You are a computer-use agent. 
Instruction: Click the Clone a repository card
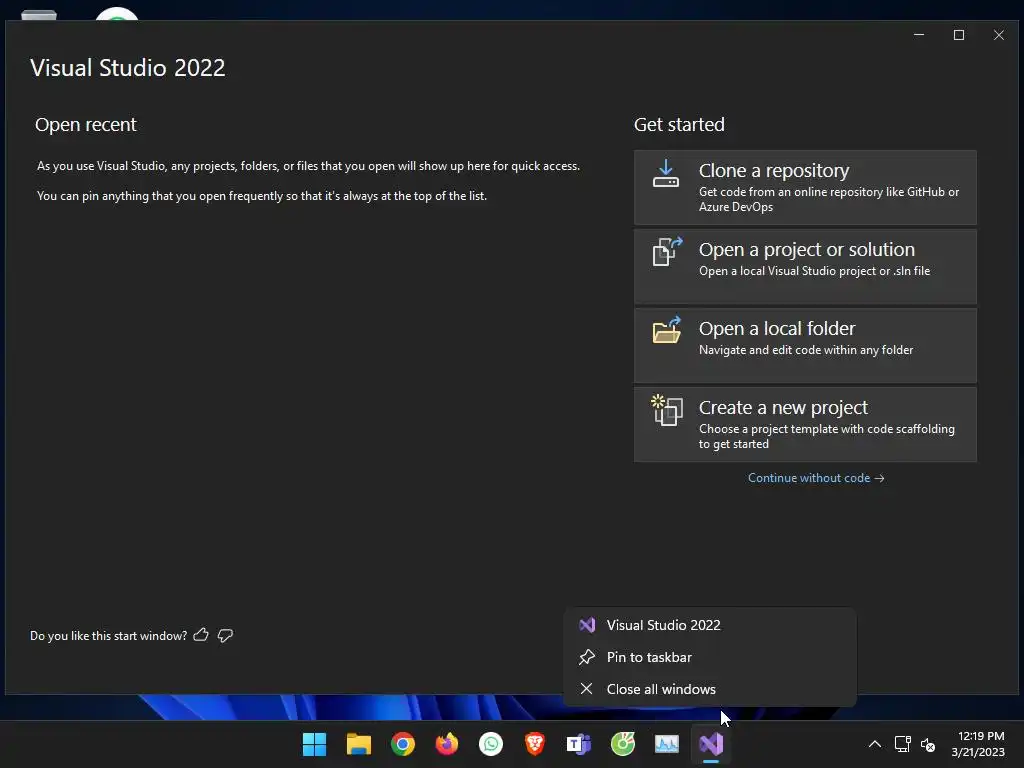805,187
